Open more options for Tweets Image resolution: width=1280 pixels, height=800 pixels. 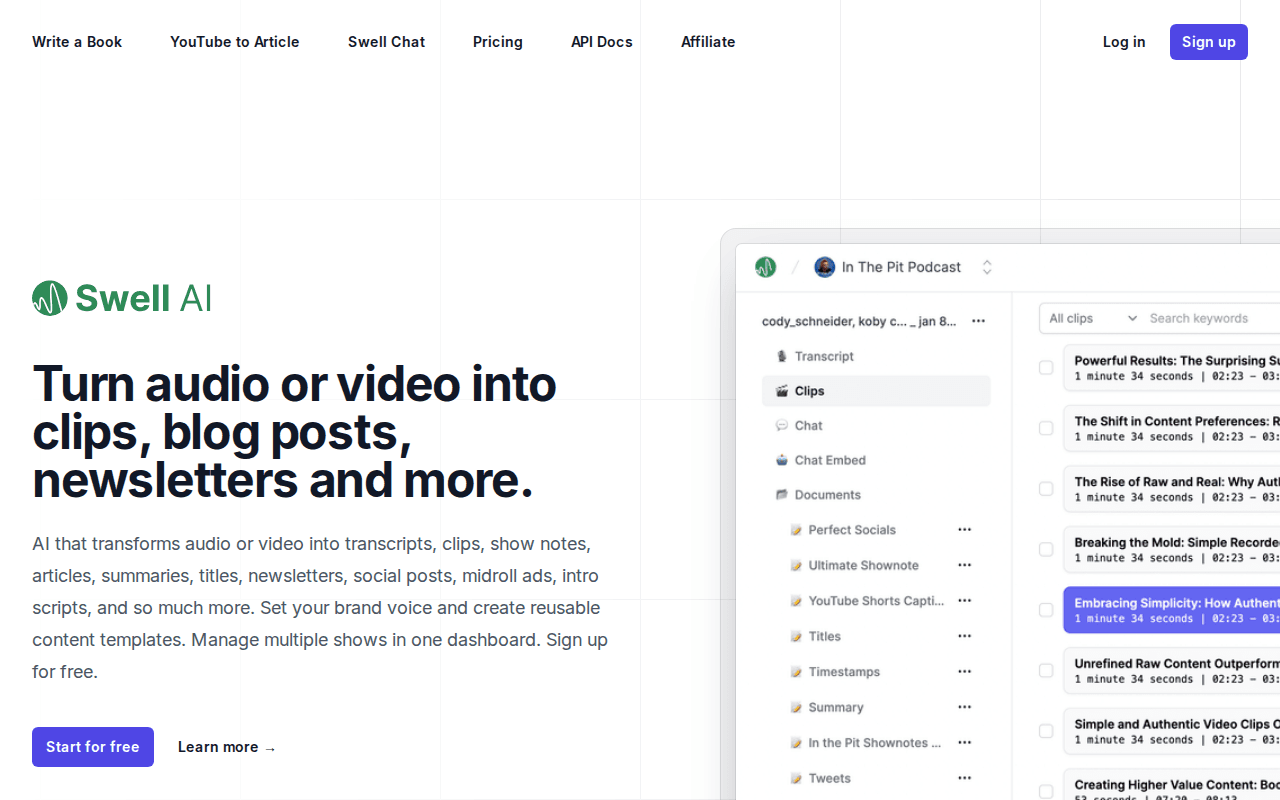click(965, 778)
